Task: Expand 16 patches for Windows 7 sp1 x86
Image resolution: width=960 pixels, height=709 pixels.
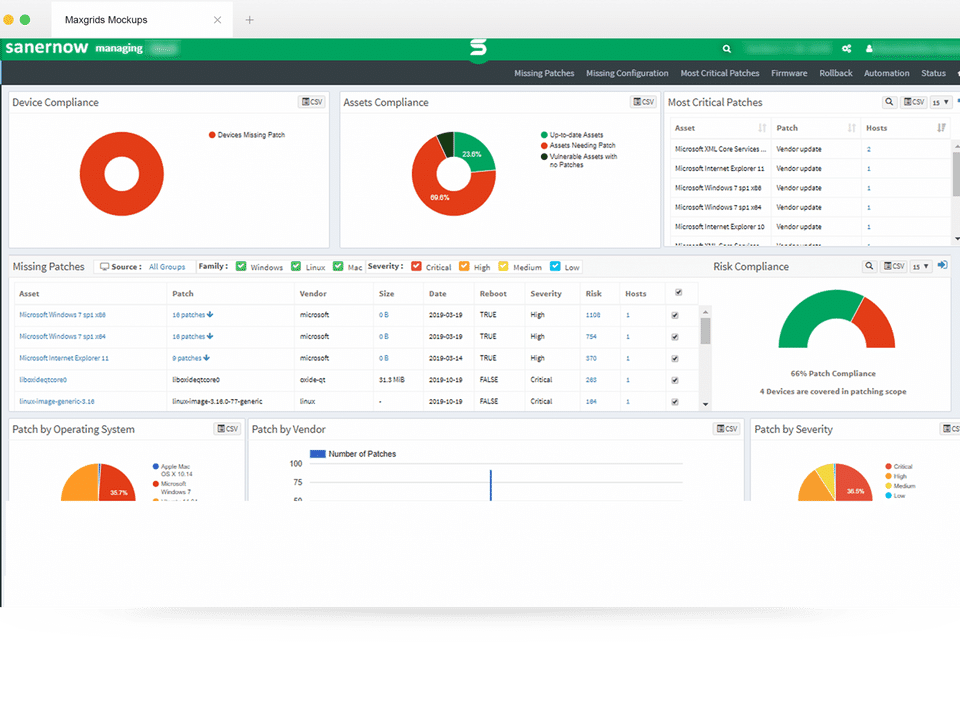Action: (192, 315)
